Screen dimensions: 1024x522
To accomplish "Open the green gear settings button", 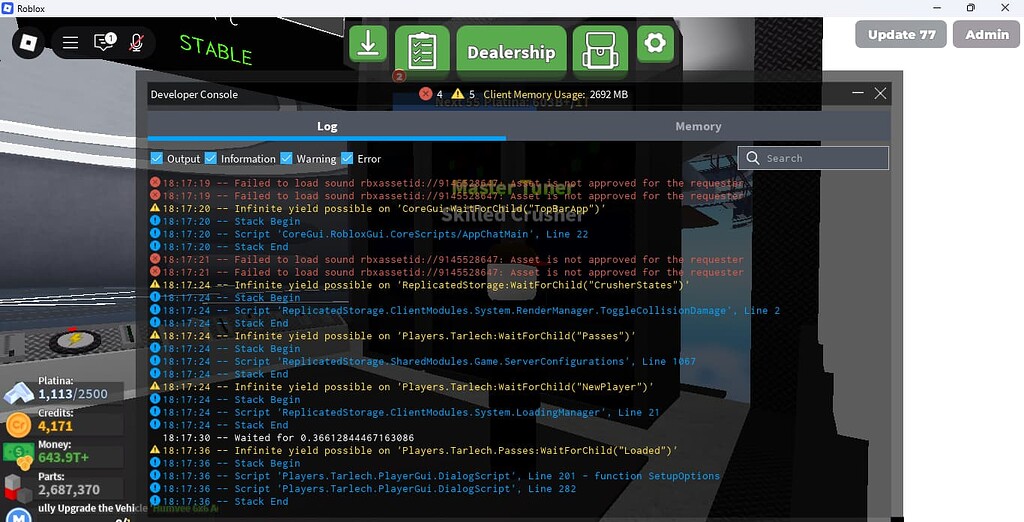I will pos(655,44).
